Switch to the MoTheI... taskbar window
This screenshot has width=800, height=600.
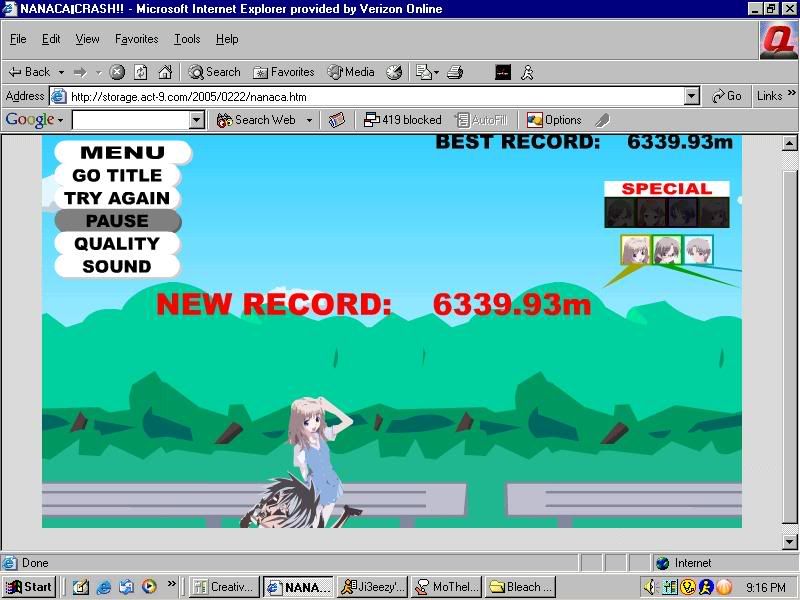click(x=446, y=587)
